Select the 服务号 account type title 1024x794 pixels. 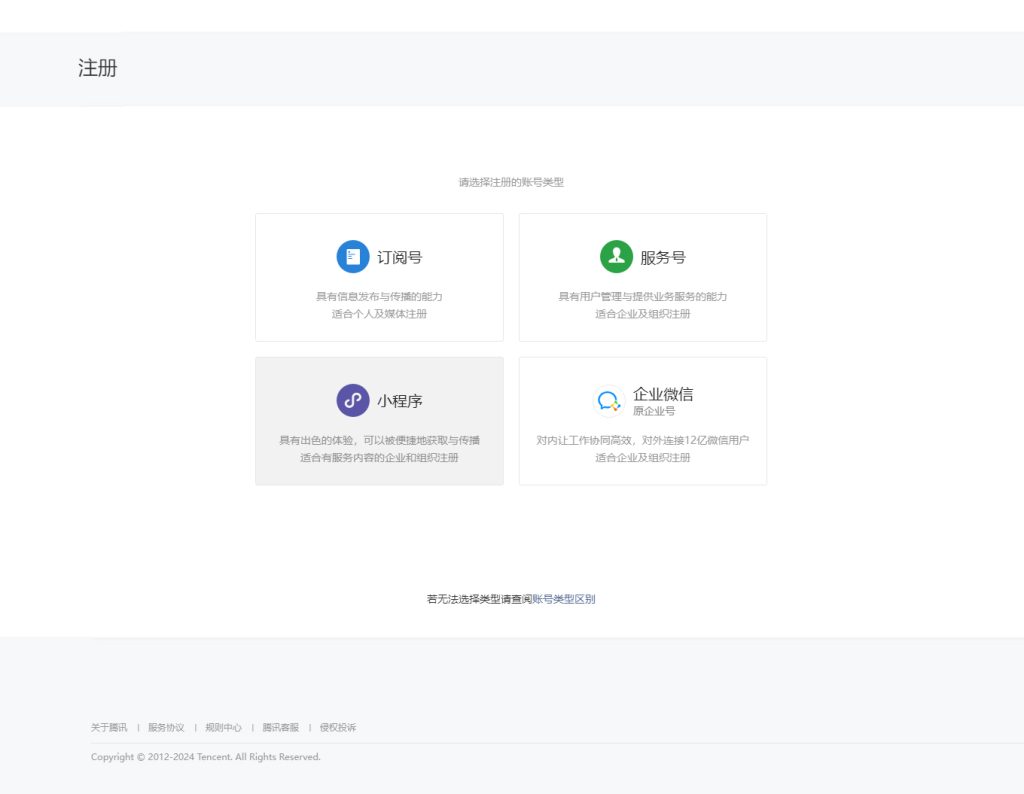(x=663, y=257)
